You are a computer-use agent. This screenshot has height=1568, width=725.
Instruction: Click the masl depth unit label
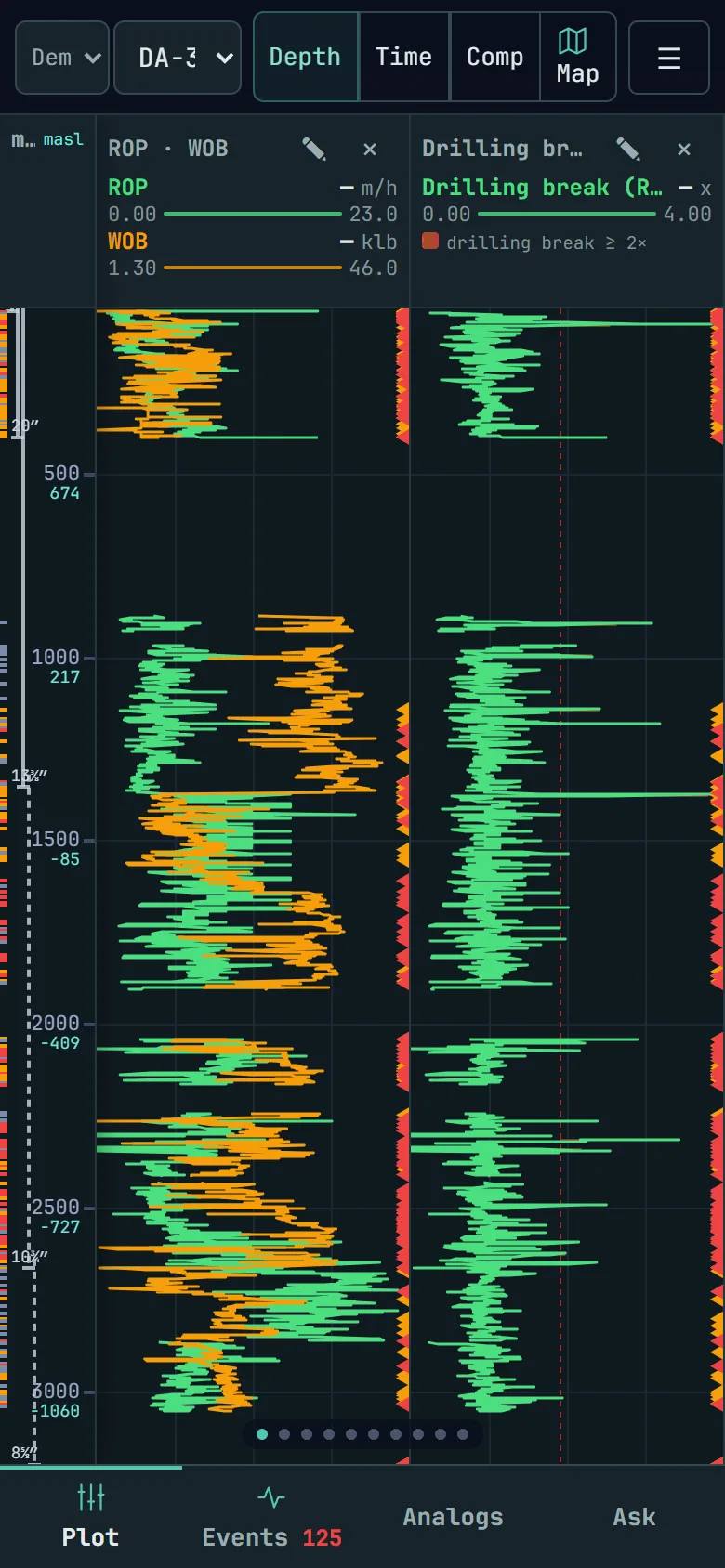pos(63,139)
